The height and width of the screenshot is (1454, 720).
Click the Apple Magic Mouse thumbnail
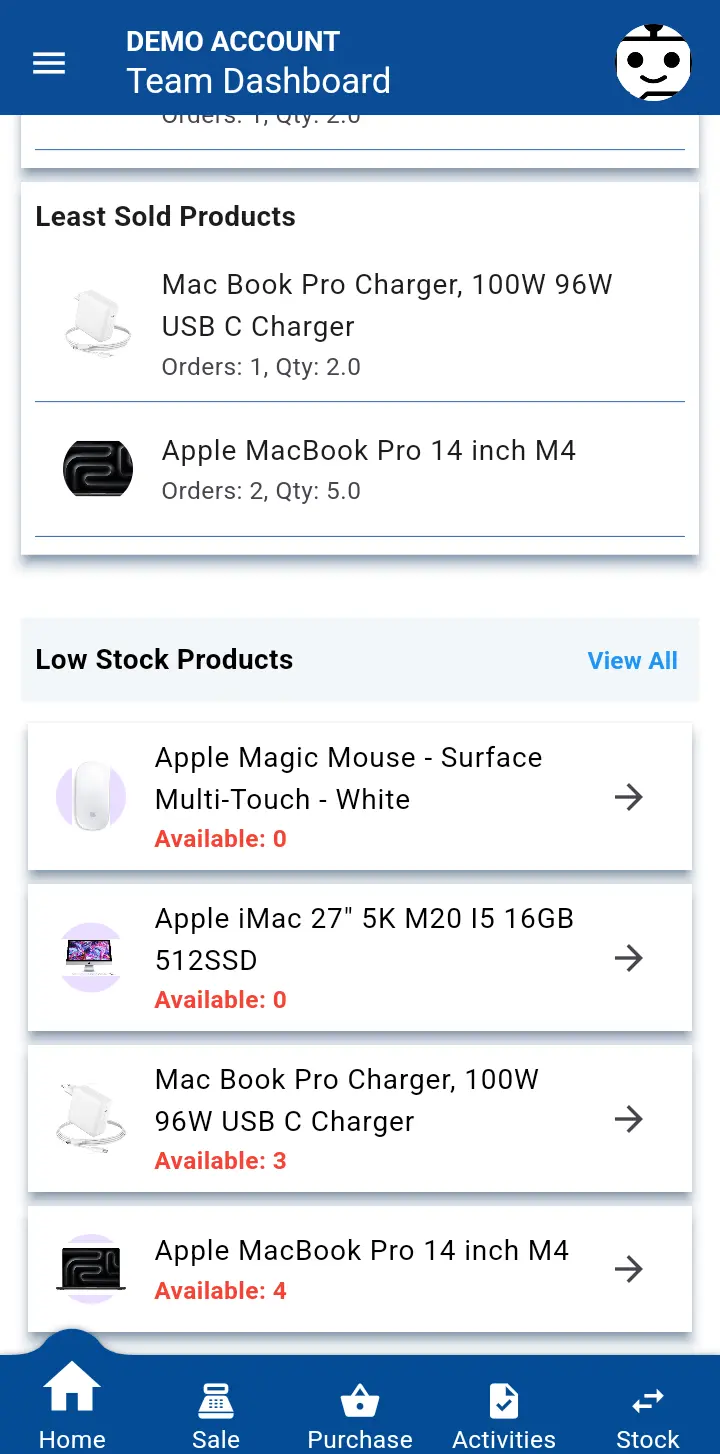[x=91, y=796]
